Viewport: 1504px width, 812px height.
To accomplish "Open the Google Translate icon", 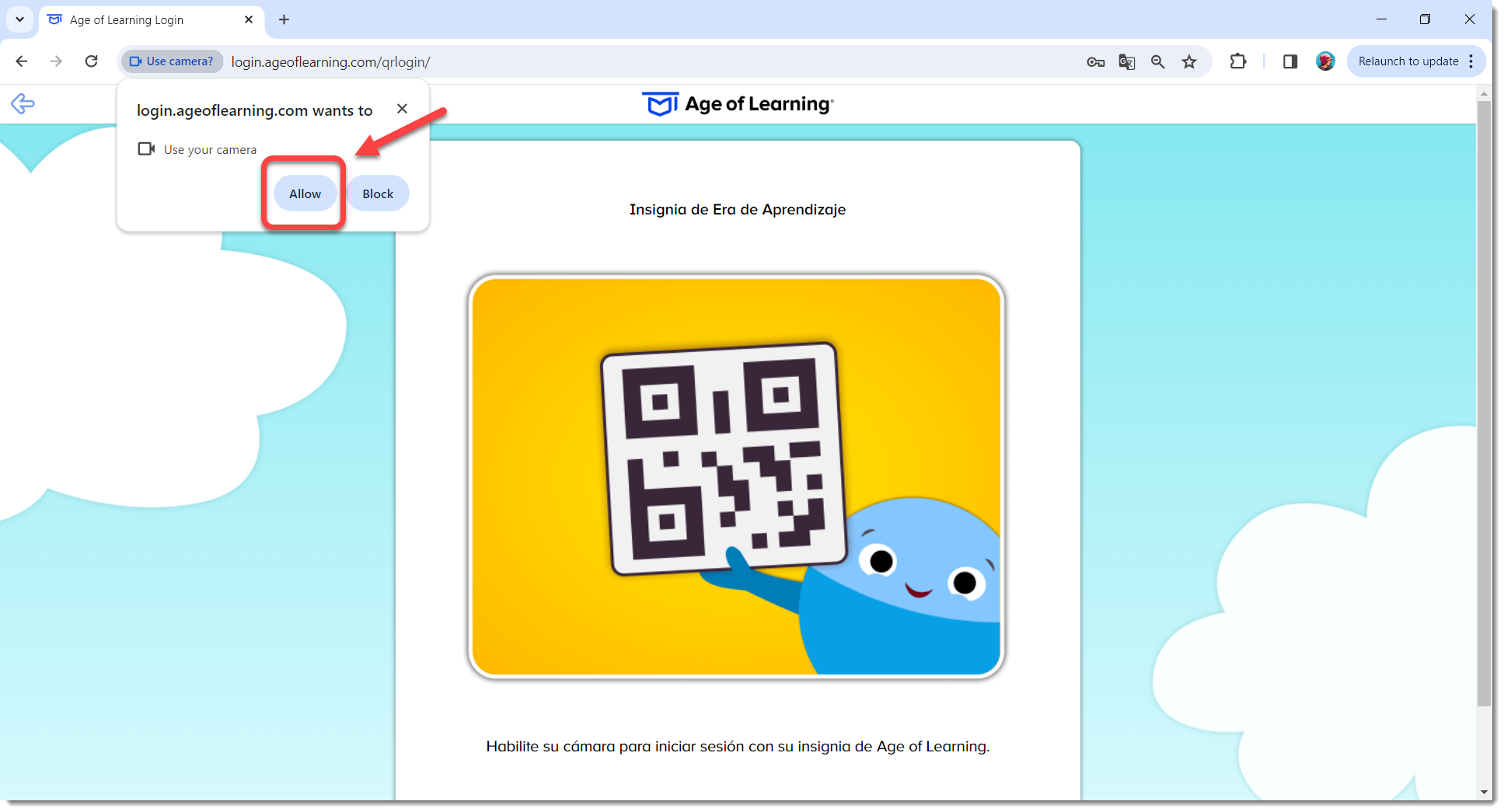I will coord(1127,62).
